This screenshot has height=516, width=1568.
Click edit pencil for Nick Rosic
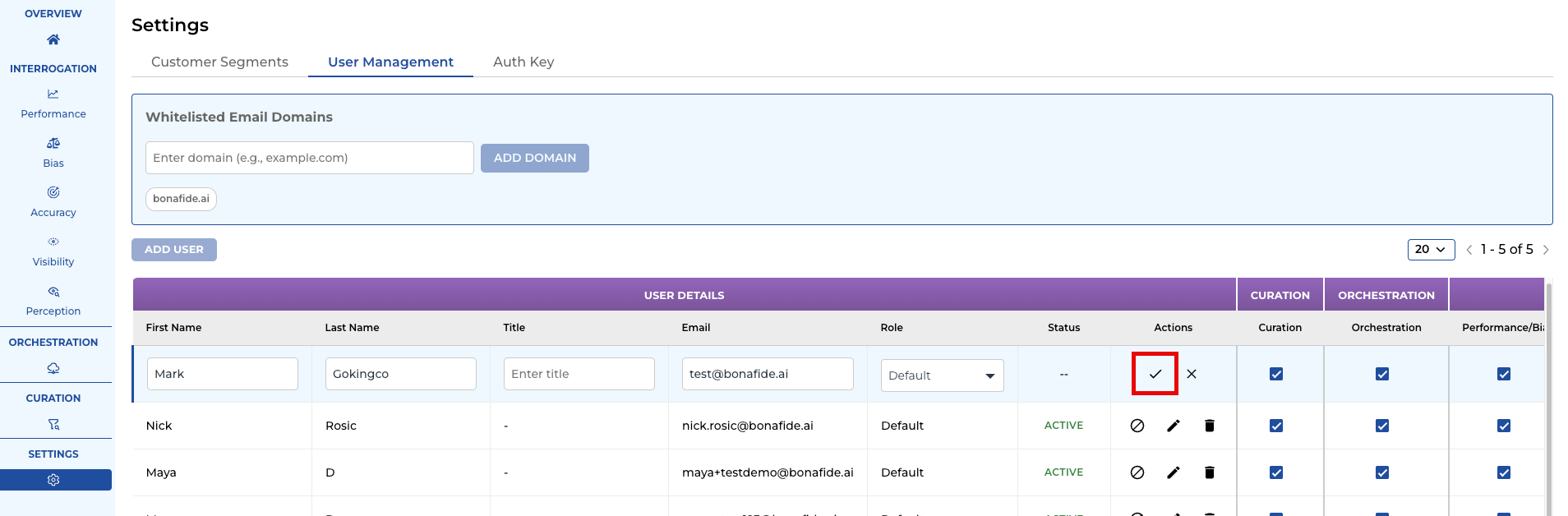click(x=1173, y=426)
